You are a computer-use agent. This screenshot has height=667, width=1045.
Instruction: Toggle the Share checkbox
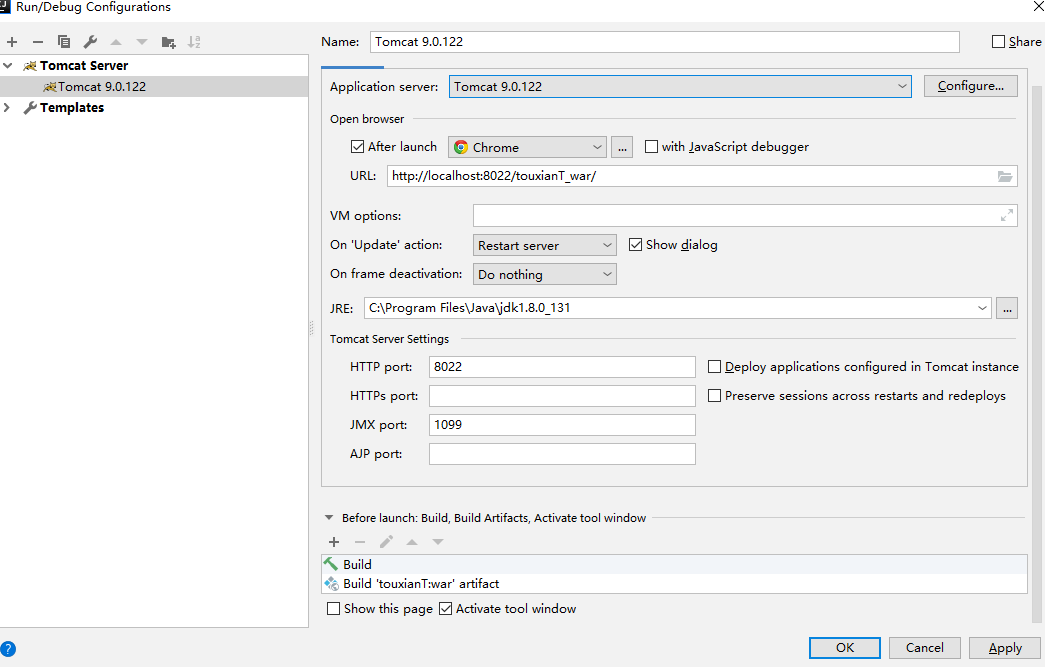pos(998,42)
